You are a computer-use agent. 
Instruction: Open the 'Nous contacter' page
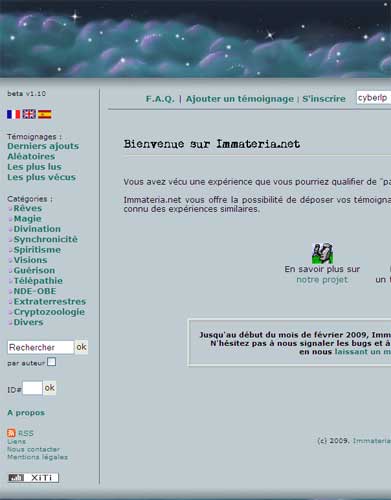click(x=33, y=449)
